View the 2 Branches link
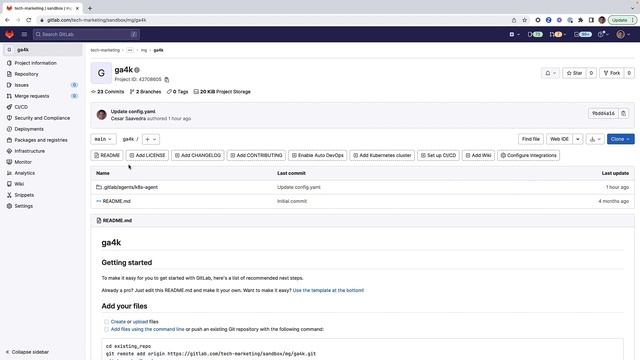 (145, 92)
